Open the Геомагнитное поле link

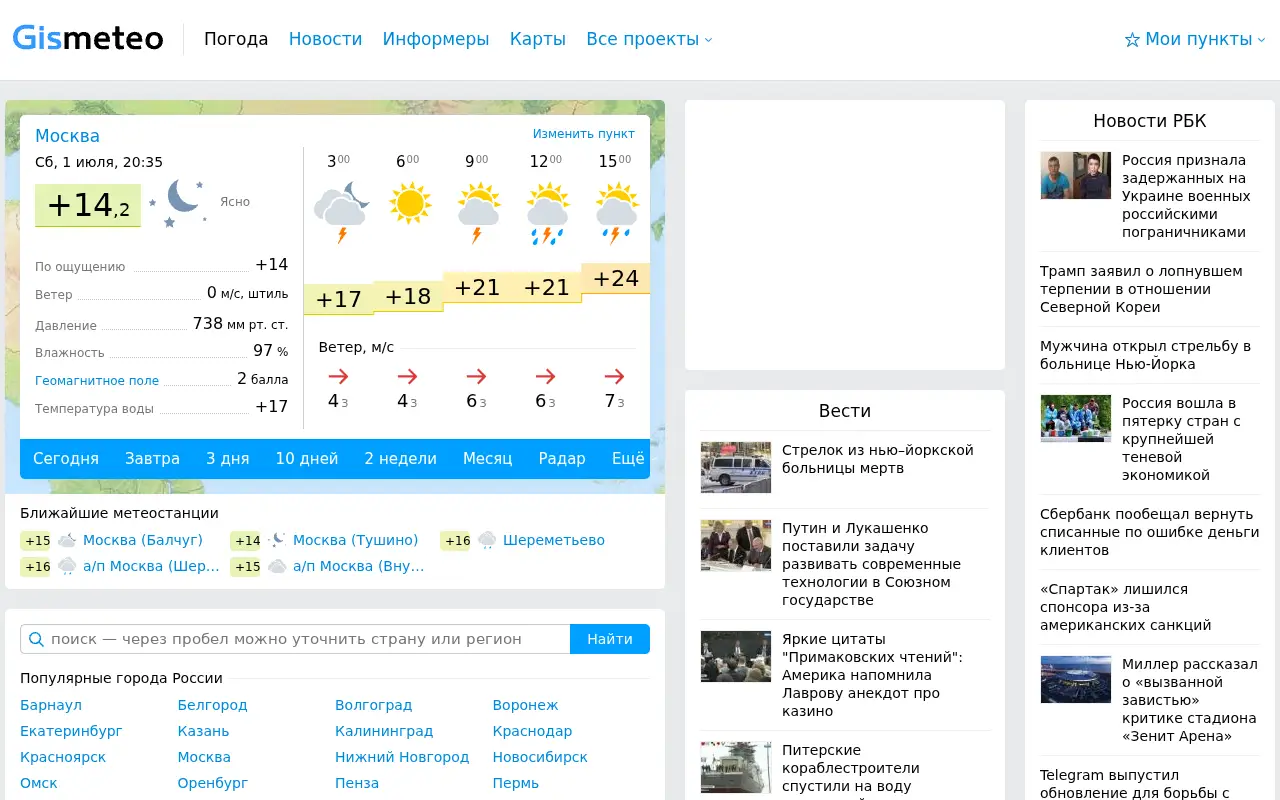(97, 381)
